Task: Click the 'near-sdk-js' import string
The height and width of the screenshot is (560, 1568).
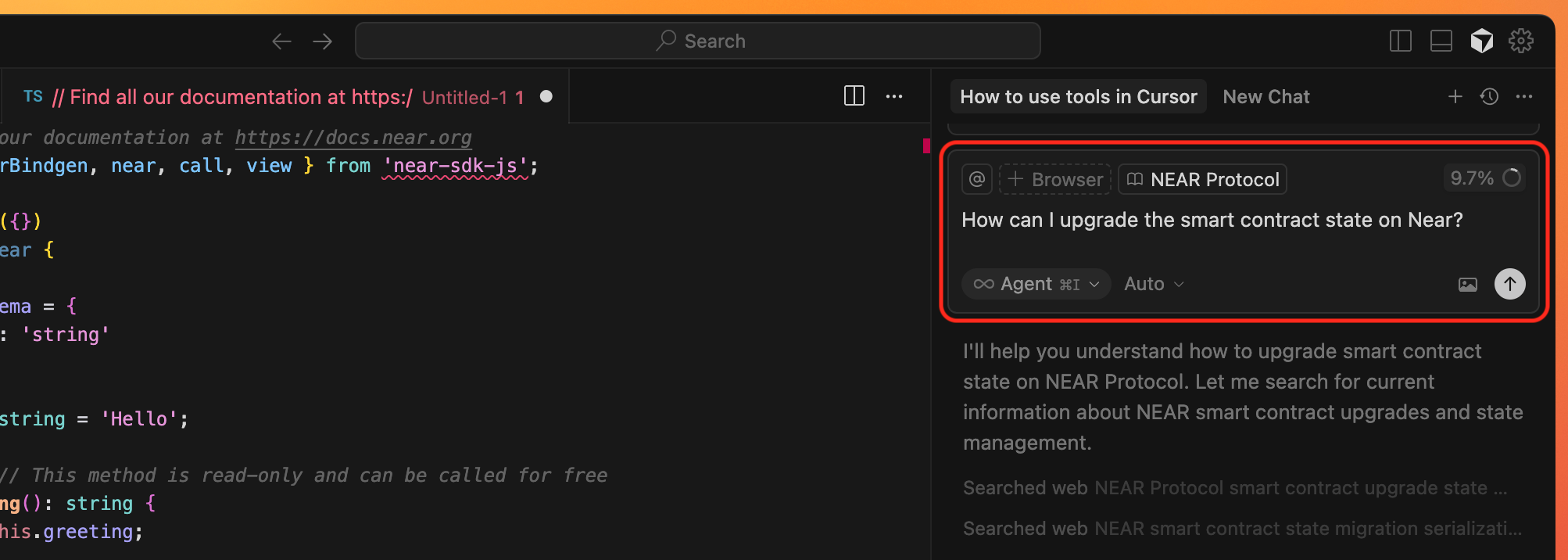Action: (x=455, y=166)
